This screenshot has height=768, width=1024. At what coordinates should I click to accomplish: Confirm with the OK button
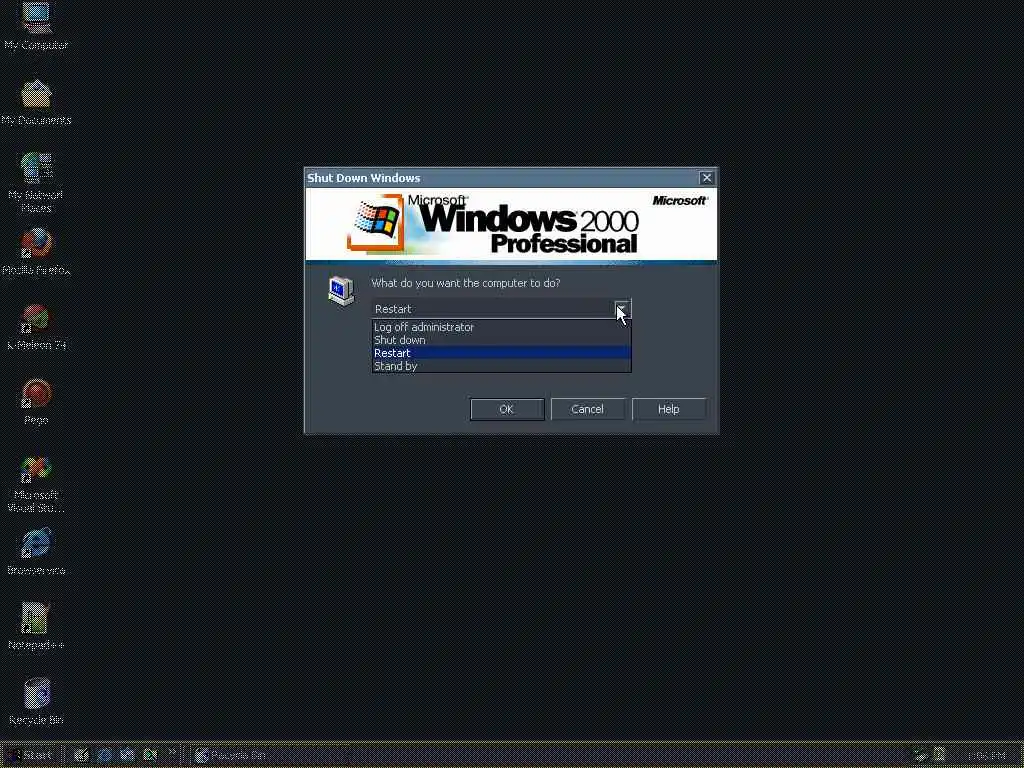507,409
